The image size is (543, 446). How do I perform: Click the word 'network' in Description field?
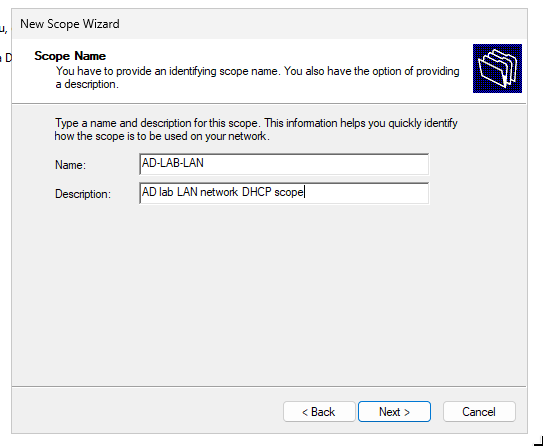pyautogui.click(x=219, y=192)
